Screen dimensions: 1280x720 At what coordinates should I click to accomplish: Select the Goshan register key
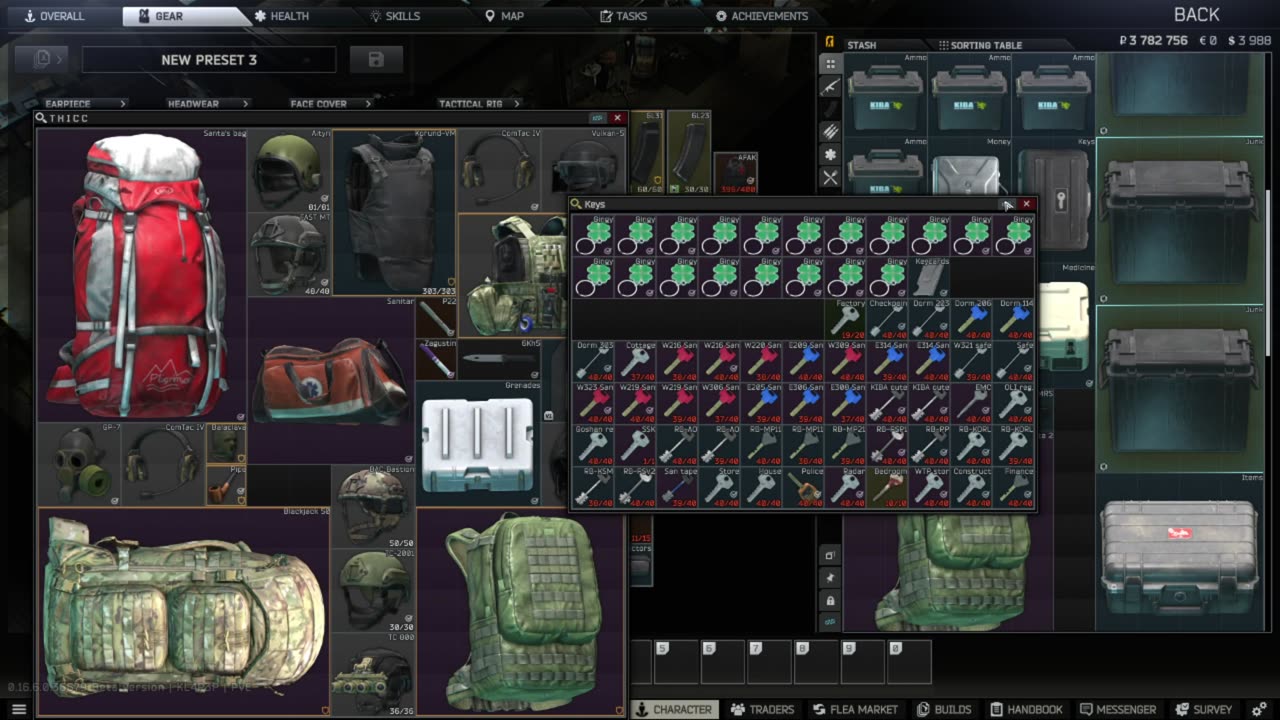tap(593, 445)
